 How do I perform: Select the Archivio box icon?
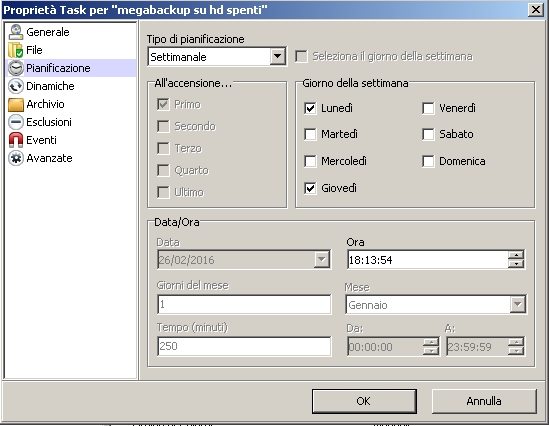point(16,104)
